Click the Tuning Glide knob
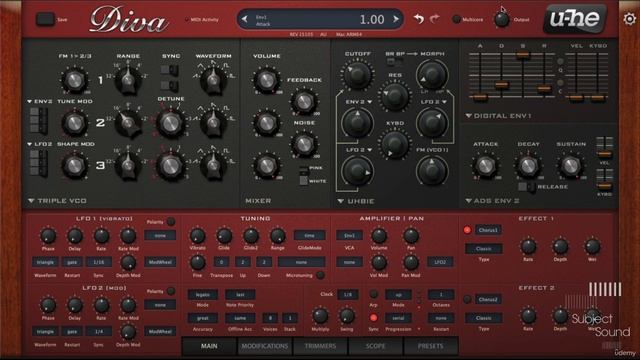The image size is (640, 360). pos(224,236)
